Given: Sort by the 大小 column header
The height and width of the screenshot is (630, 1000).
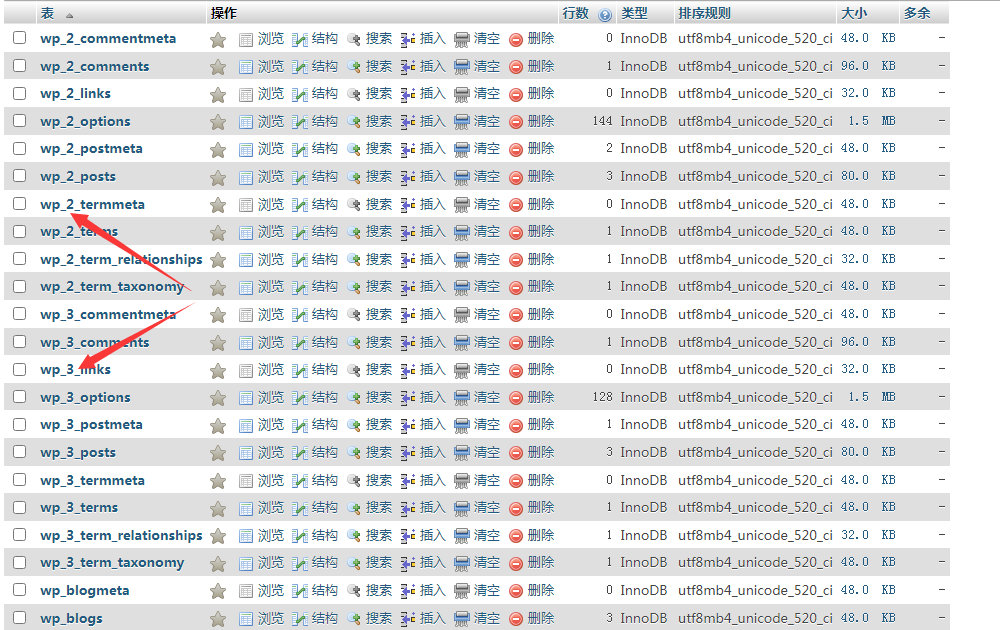Looking at the screenshot, I should coord(854,13).
